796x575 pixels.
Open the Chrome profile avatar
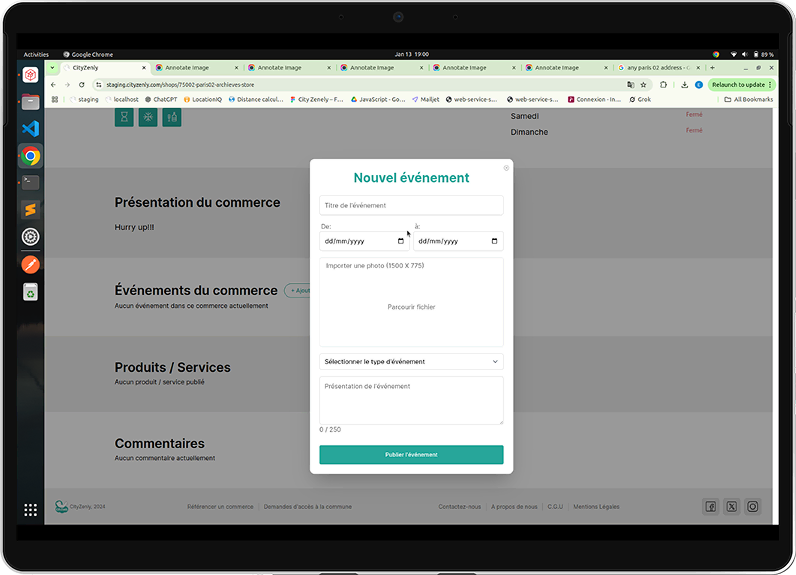pos(699,85)
